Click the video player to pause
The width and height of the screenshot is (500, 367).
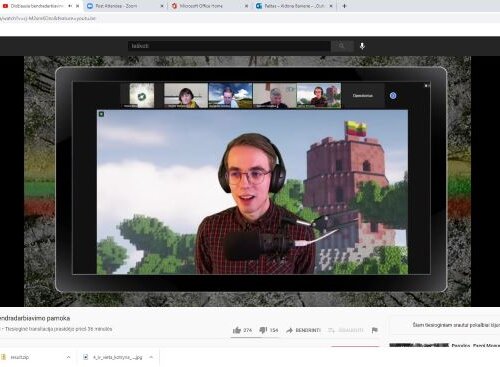(247, 181)
